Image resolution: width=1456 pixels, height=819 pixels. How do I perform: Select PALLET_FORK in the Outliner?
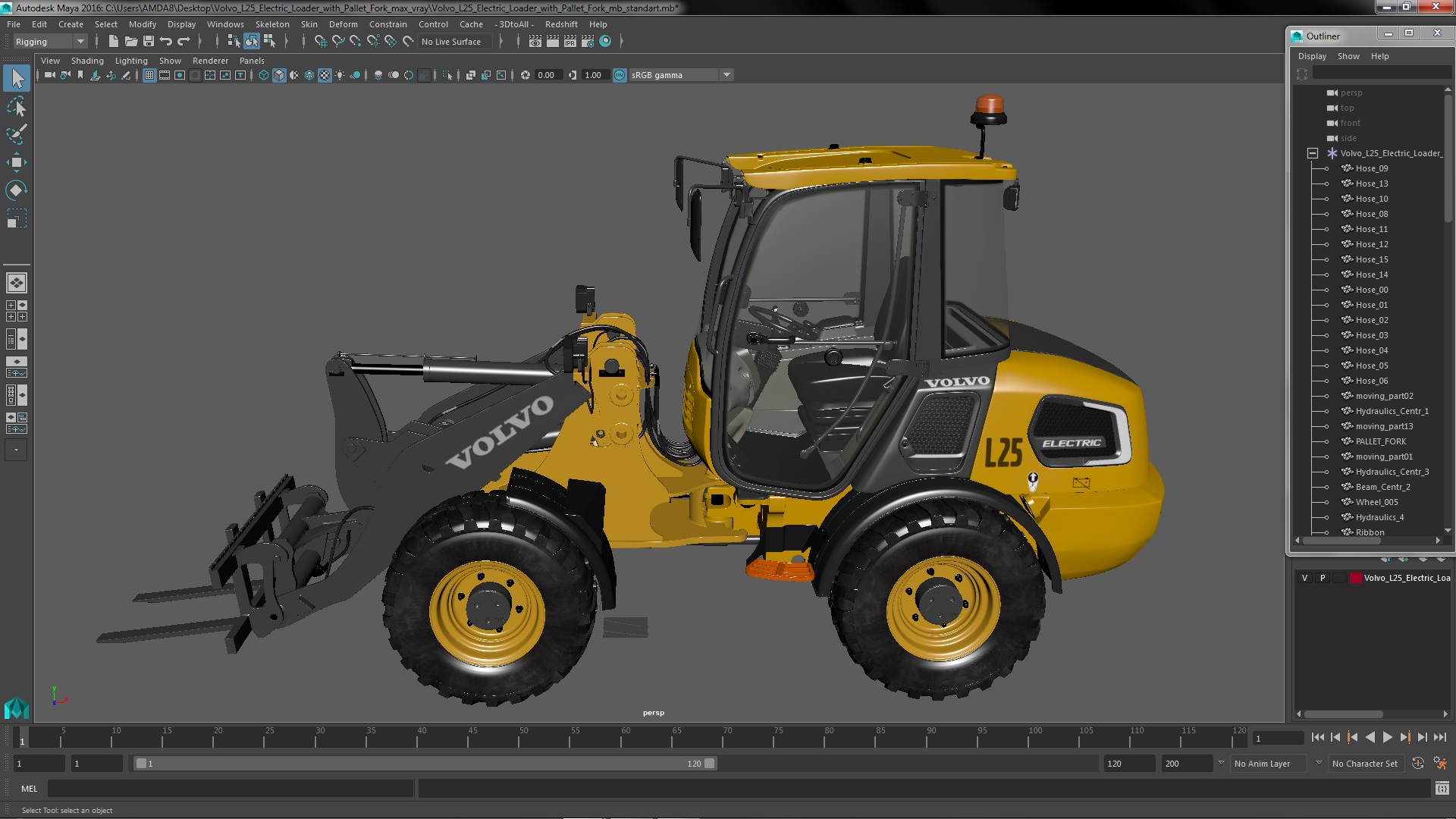click(1380, 441)
